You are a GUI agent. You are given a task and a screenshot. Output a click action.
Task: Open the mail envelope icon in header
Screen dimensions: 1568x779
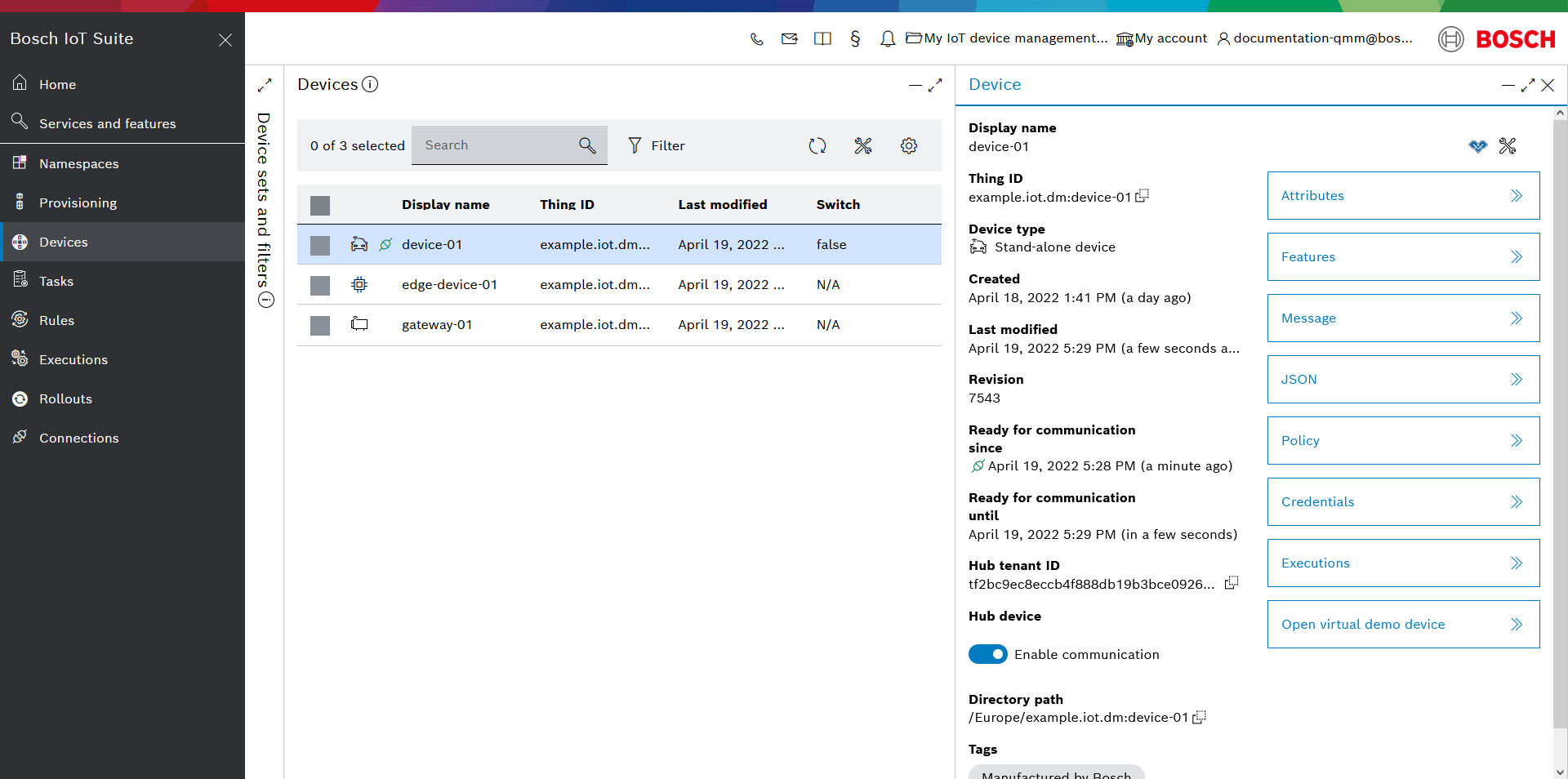click(x=789, y=38)
